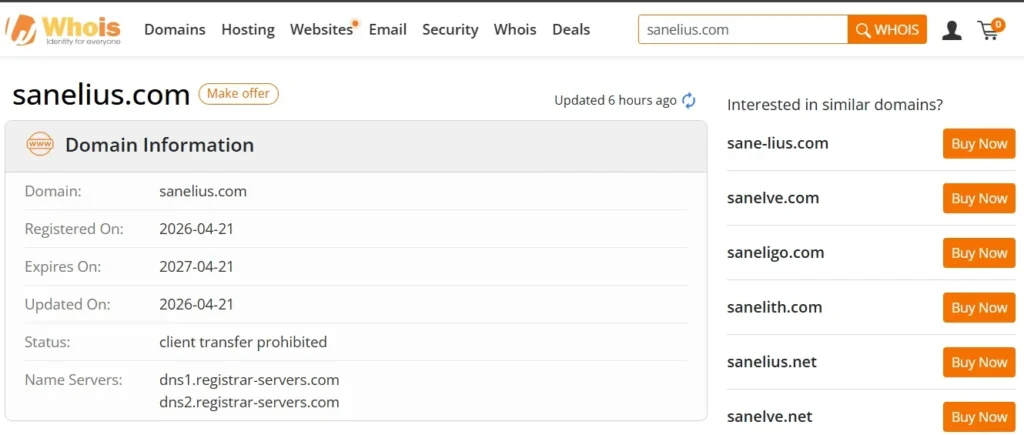Buy Now for sanelius.net
The height and width of the screenshot is (435, 1024).
[978, 362]
